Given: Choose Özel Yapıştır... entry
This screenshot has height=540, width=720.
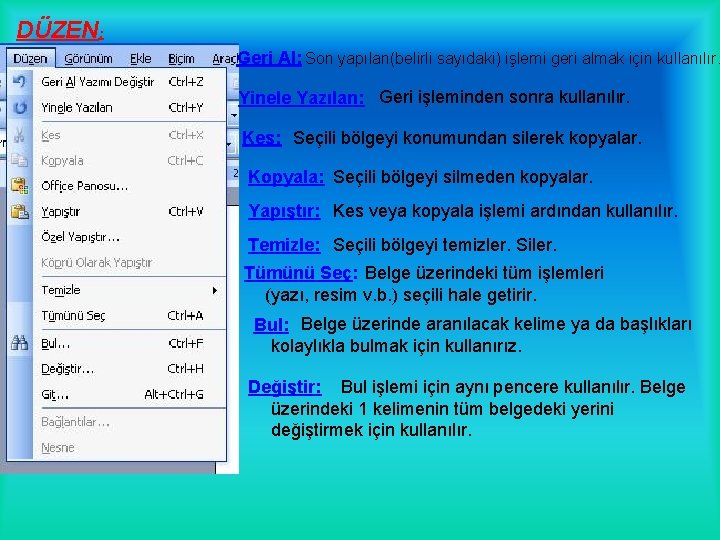Looking at the screenshot, I should coord(129,237).
